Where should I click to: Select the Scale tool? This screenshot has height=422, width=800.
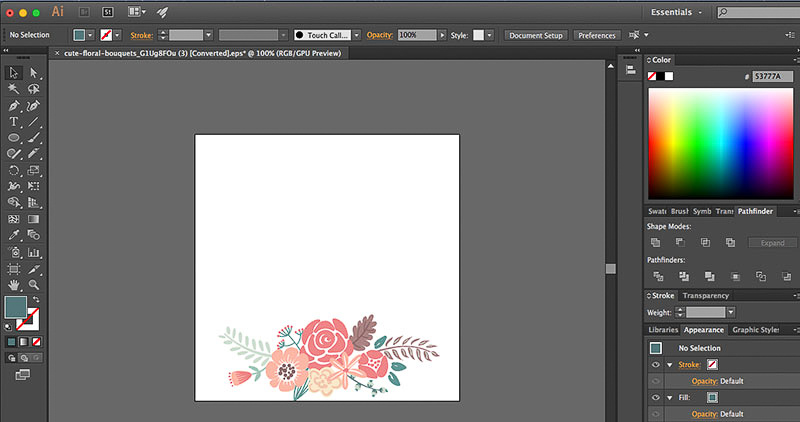(34, 170)
